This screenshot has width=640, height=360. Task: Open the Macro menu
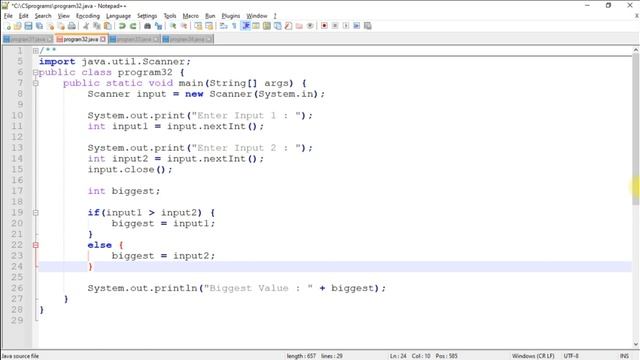191,16
